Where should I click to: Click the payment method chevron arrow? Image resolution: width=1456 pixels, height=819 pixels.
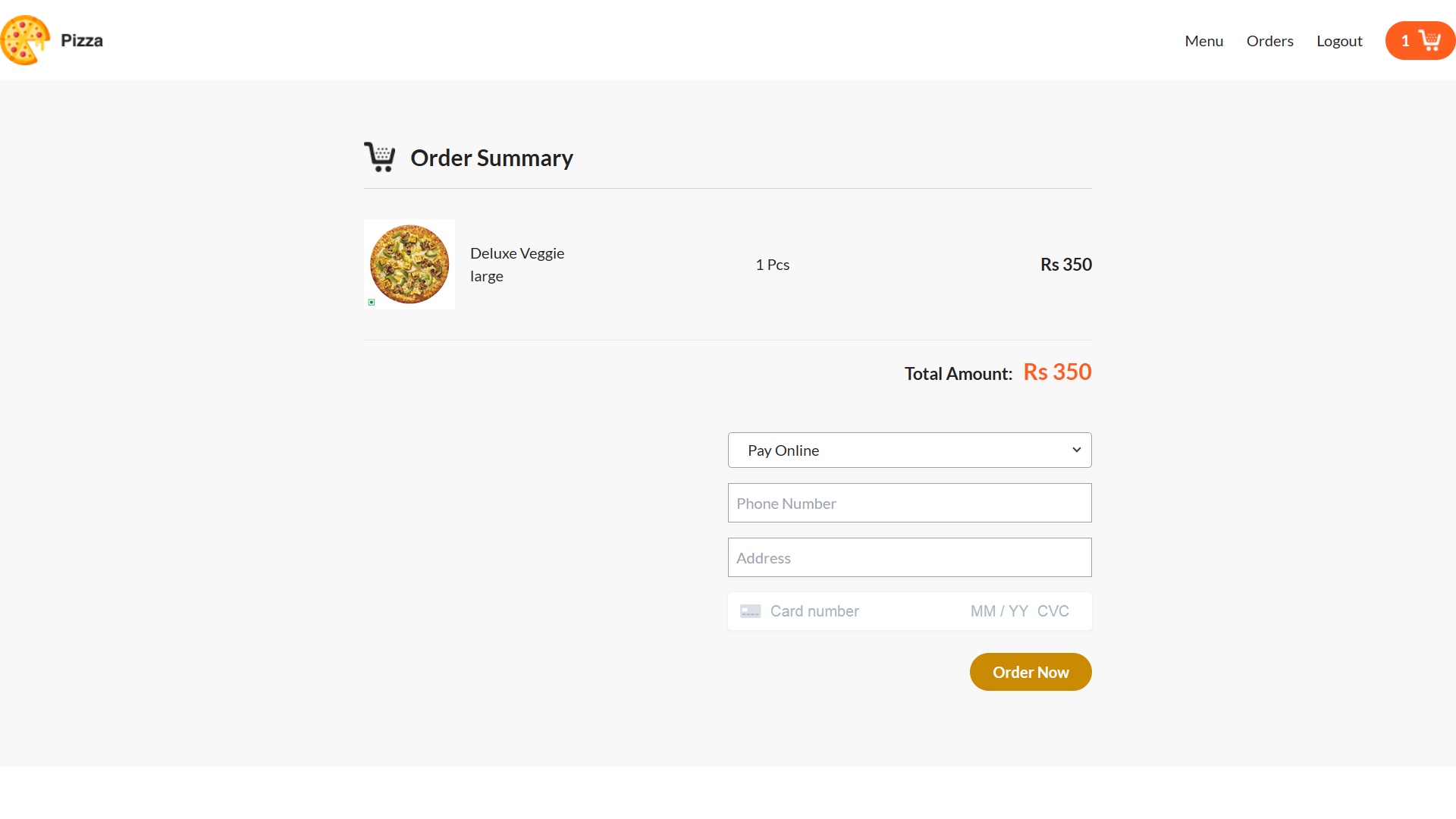coord(1075,450)
